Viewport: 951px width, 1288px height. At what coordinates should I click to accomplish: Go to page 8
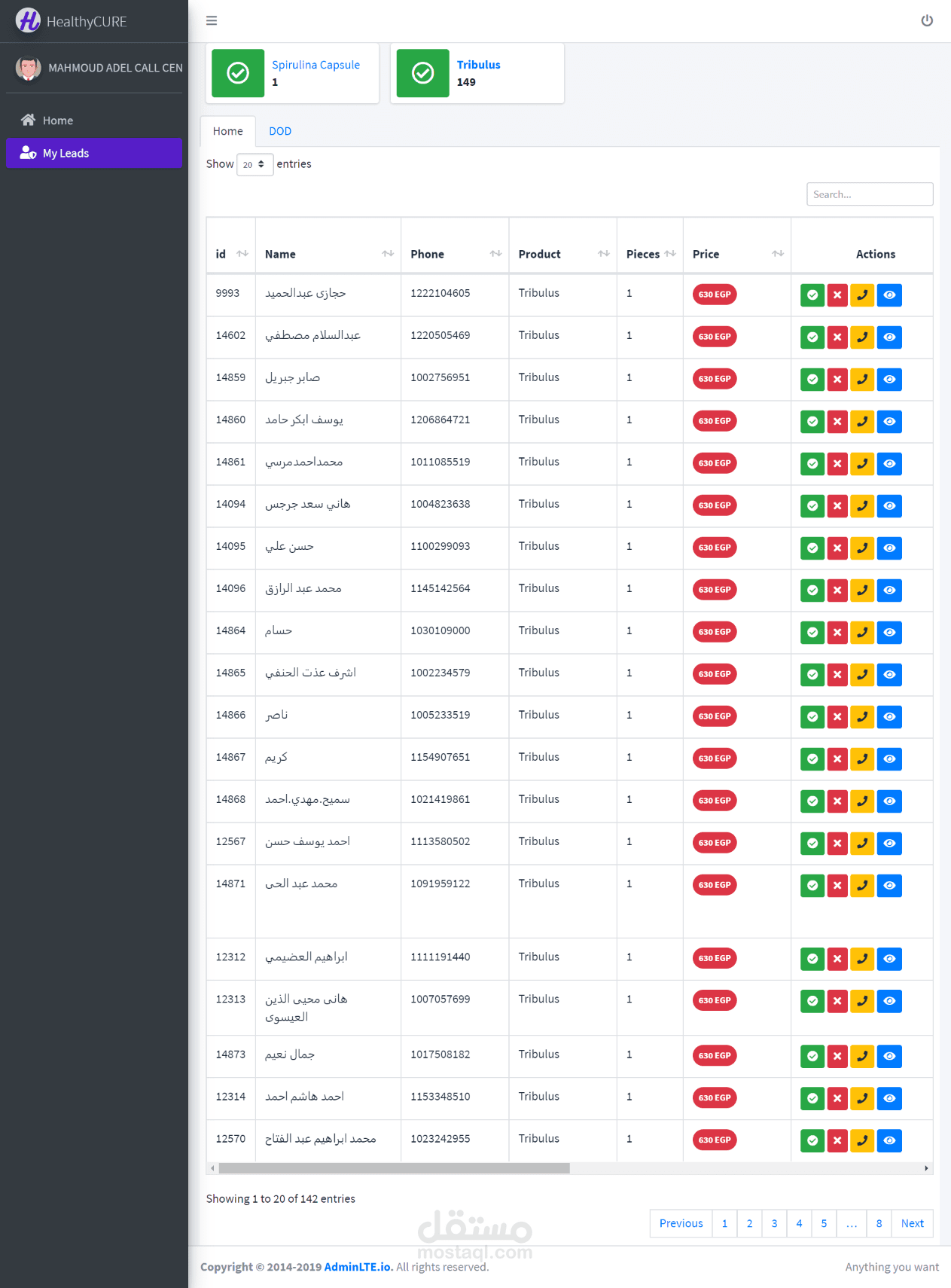tap(879, 1223)
